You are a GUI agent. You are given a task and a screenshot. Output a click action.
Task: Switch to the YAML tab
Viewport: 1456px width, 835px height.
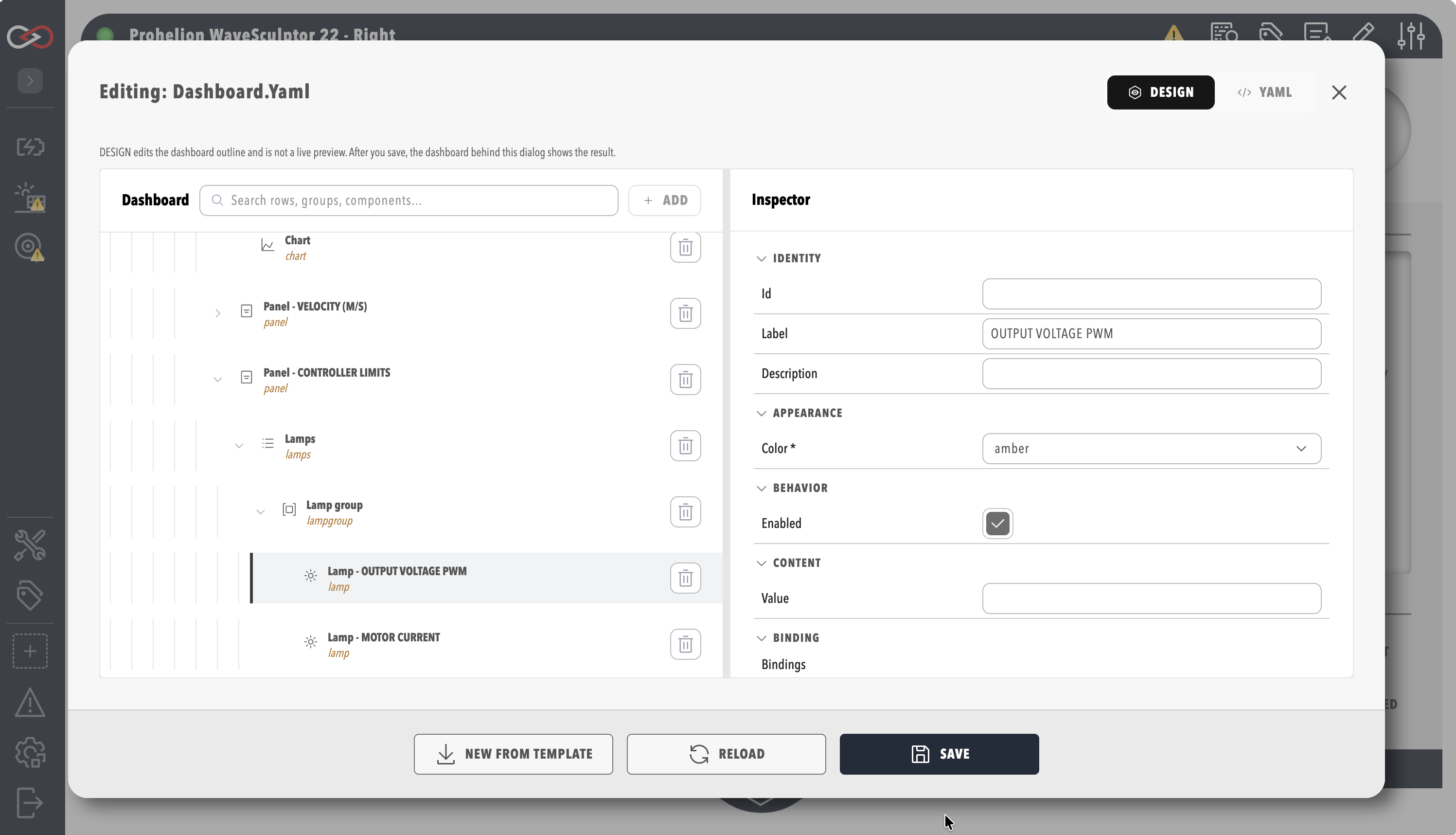click(x=1264, y=92)
